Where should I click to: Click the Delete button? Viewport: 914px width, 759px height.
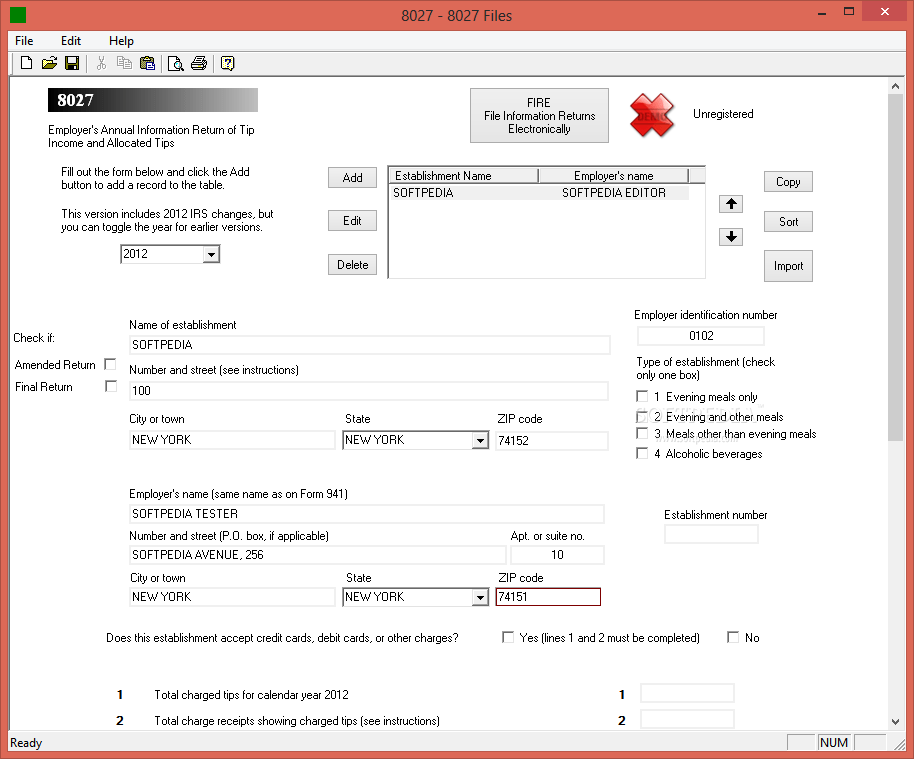pos(352,265)
